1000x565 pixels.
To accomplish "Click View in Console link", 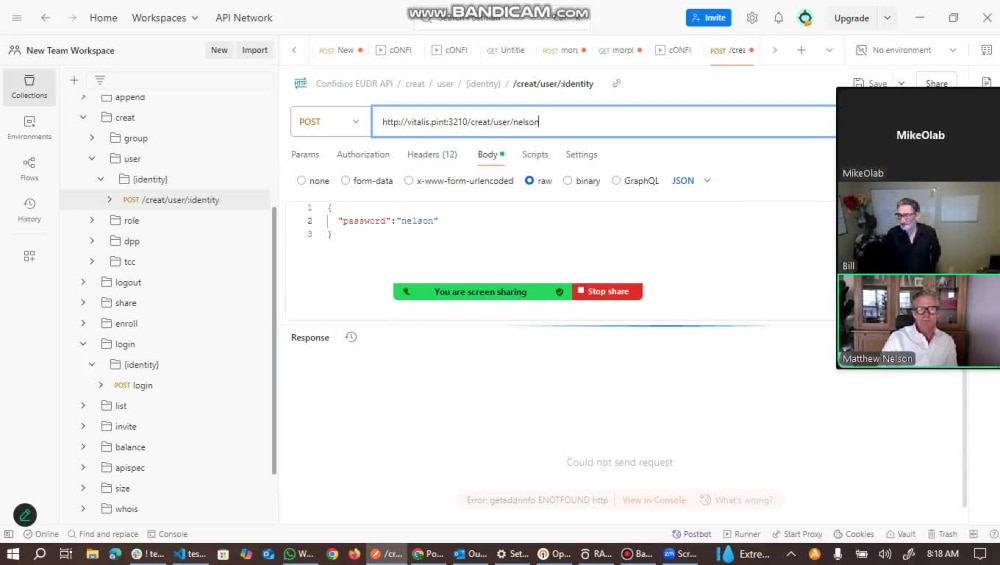I will 654,500.
